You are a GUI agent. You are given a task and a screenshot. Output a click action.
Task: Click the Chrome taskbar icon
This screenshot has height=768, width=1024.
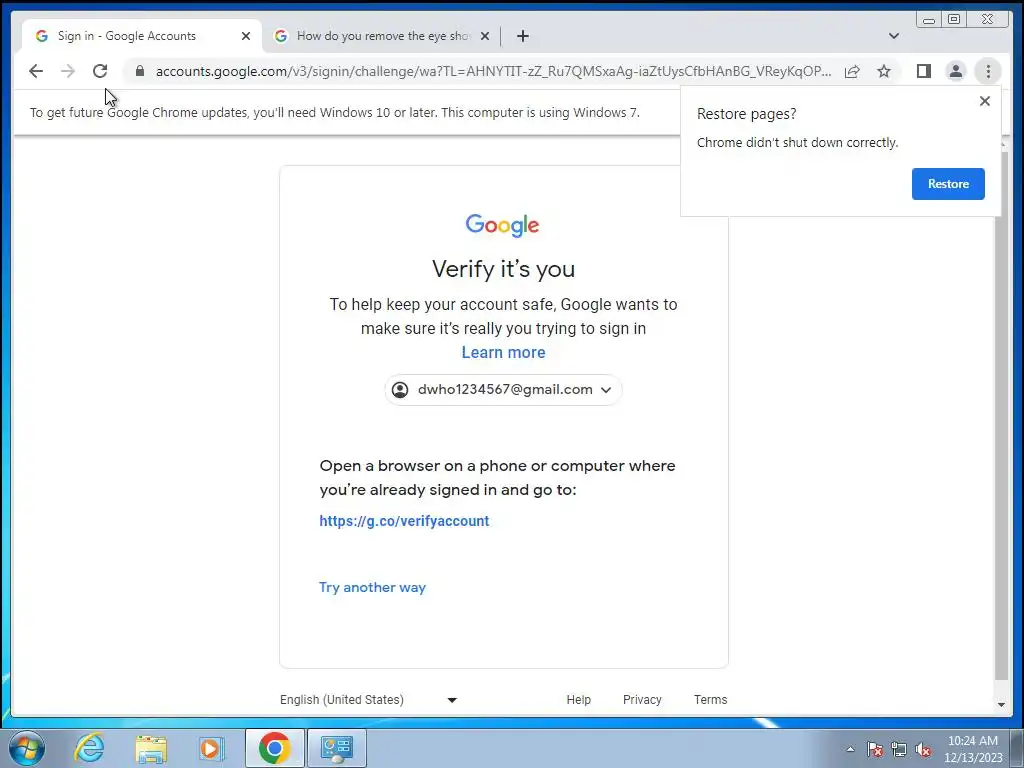[275, 748]
